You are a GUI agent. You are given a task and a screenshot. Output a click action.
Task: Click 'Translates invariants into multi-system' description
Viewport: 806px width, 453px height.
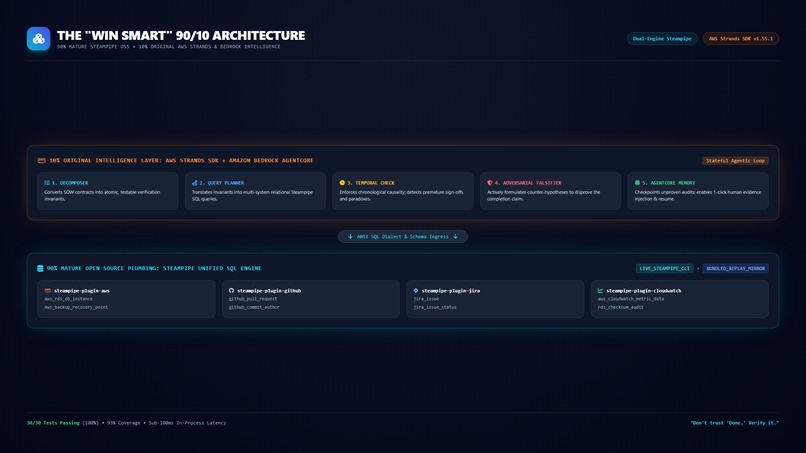[x=252, y=195]
